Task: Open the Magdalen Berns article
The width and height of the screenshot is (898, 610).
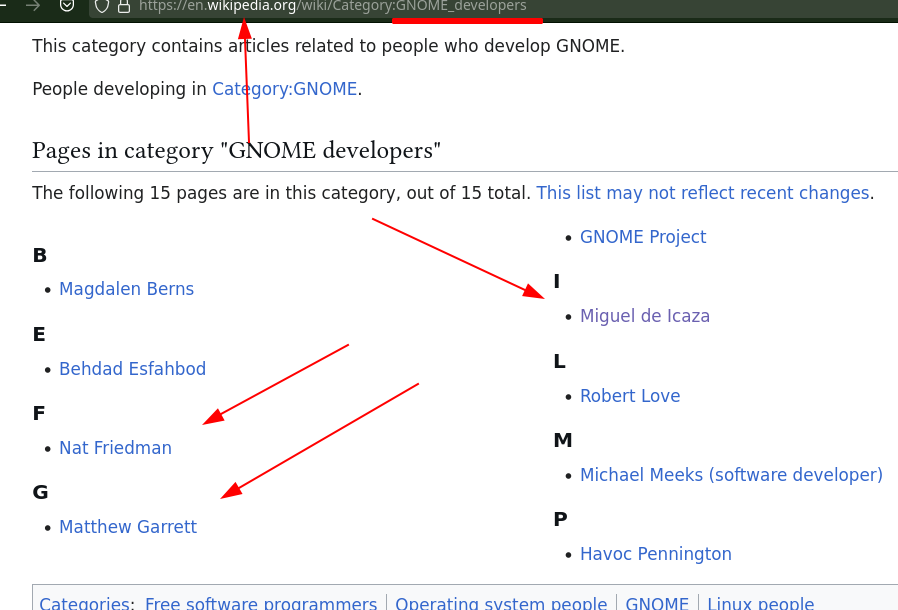Action: click(127, 289)
